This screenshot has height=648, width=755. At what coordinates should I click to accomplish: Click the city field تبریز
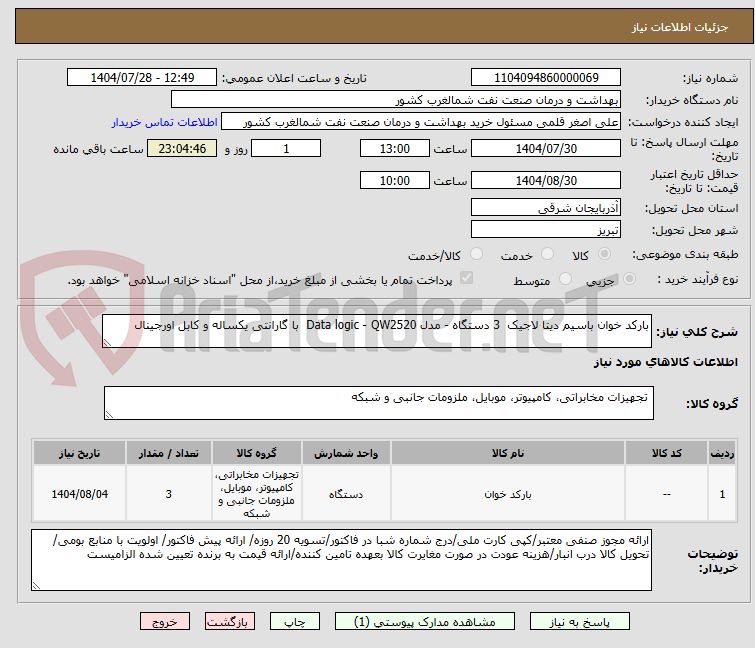546,229
